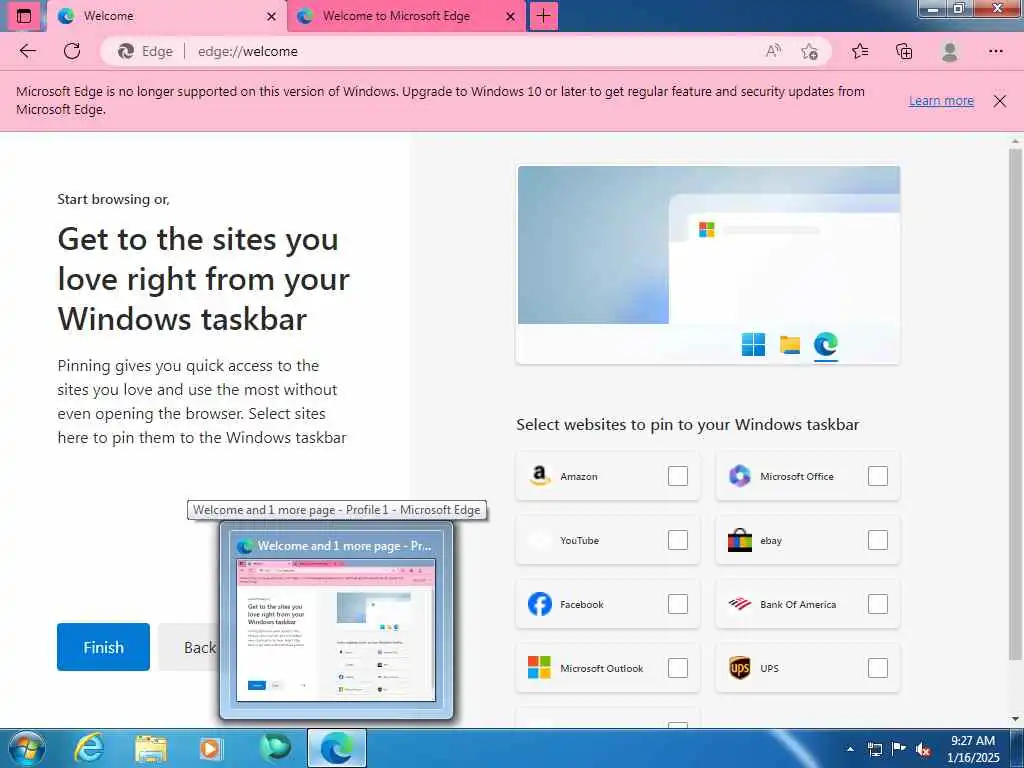This screenshot has height=768, width=1024.
Task: Open the Favorites list icon
Action: pyautogui.click(x=860, y=51)
